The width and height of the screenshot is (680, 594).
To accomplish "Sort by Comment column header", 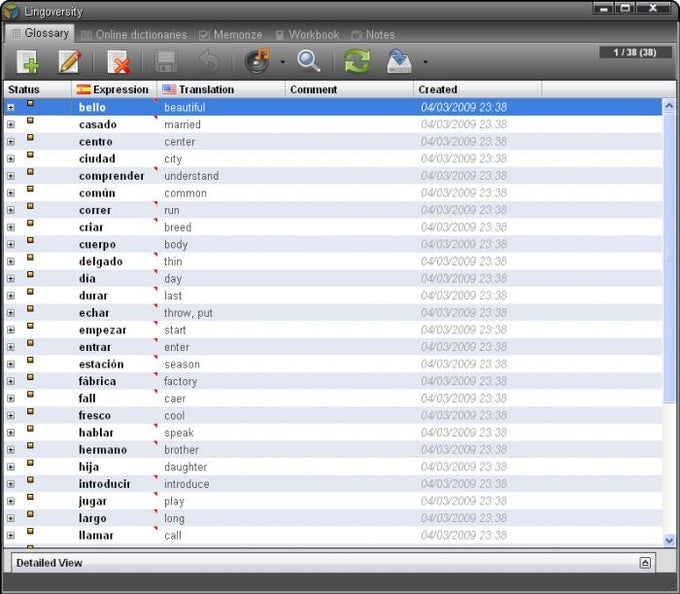I will click(349, 89).
